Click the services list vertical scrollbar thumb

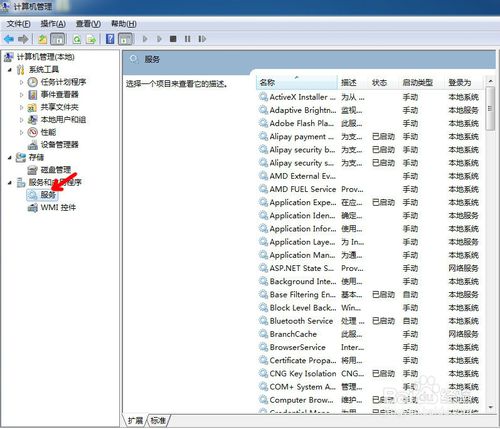coord(490,109)
